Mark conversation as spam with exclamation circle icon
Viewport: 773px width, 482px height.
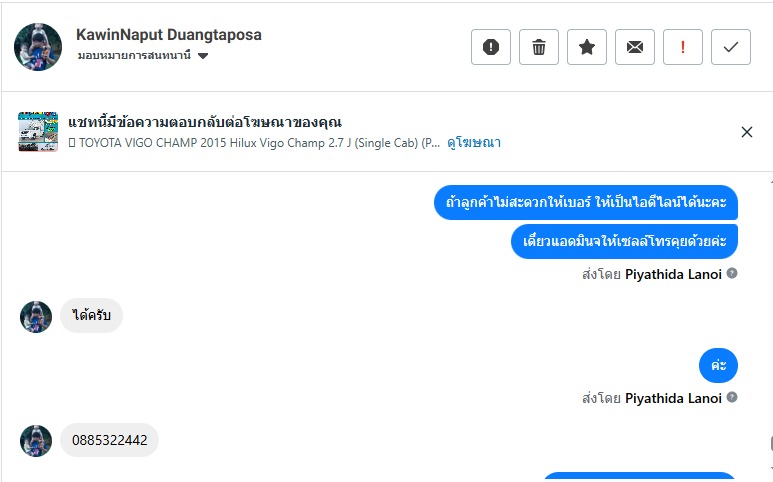coord(491,47)
